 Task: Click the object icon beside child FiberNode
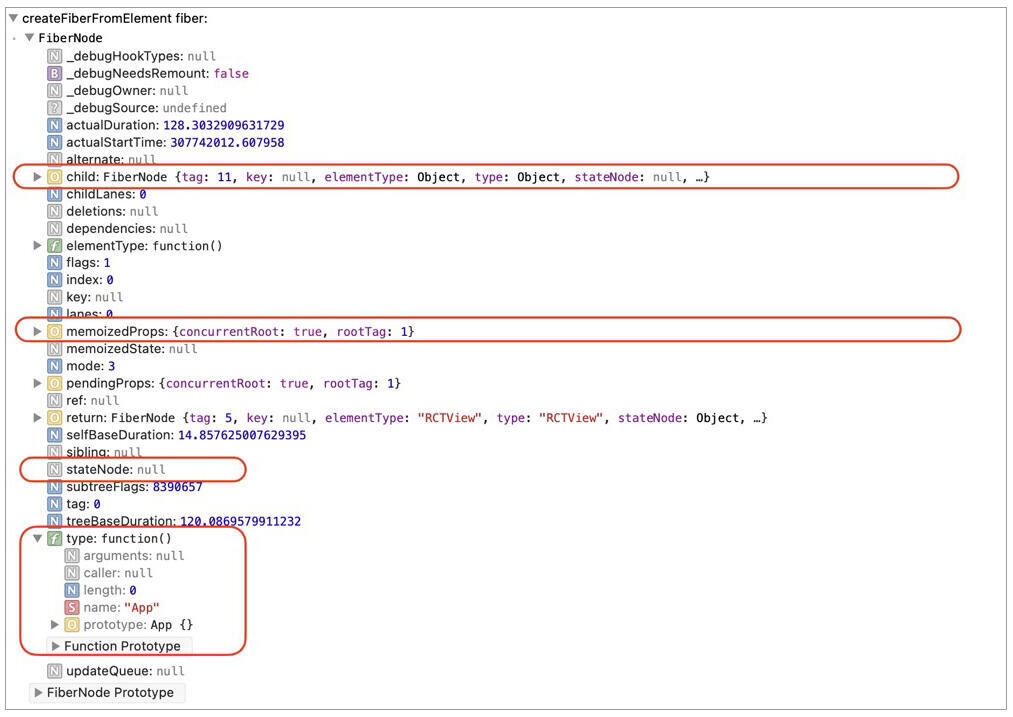[55, 177]
